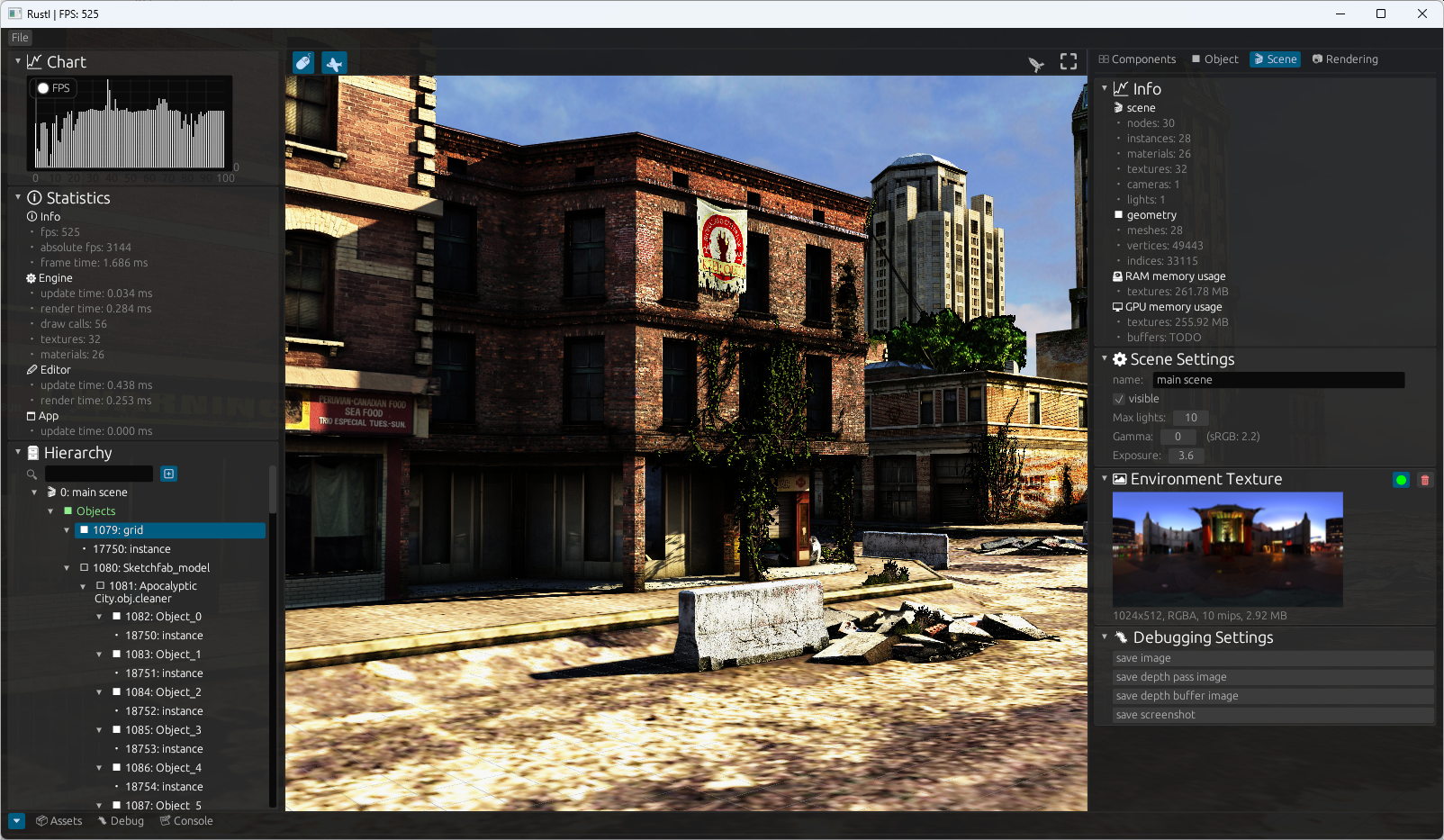Click the RAM memory usage icon
The width and height of the screenshot is (1444, 840).
[x=1118, y=276]
